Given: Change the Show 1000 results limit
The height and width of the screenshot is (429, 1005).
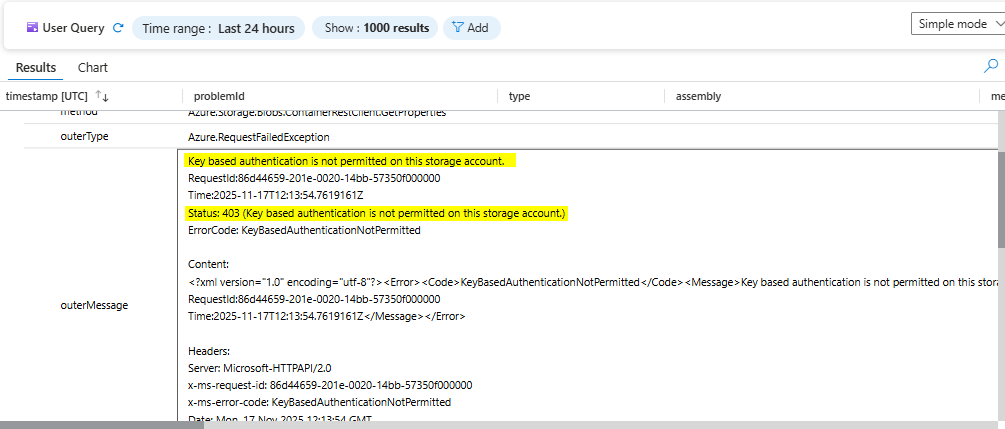Looking at the screenshot, I should (377, 28).
